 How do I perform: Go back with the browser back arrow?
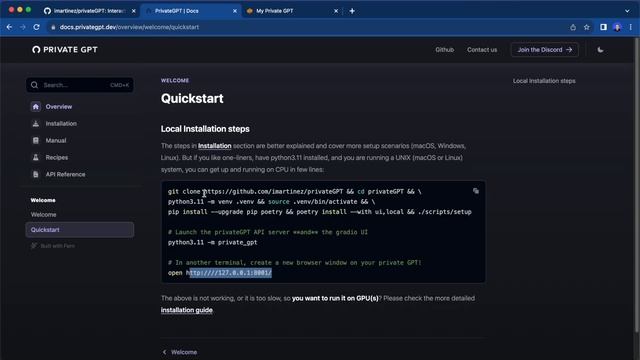[9, 27]
